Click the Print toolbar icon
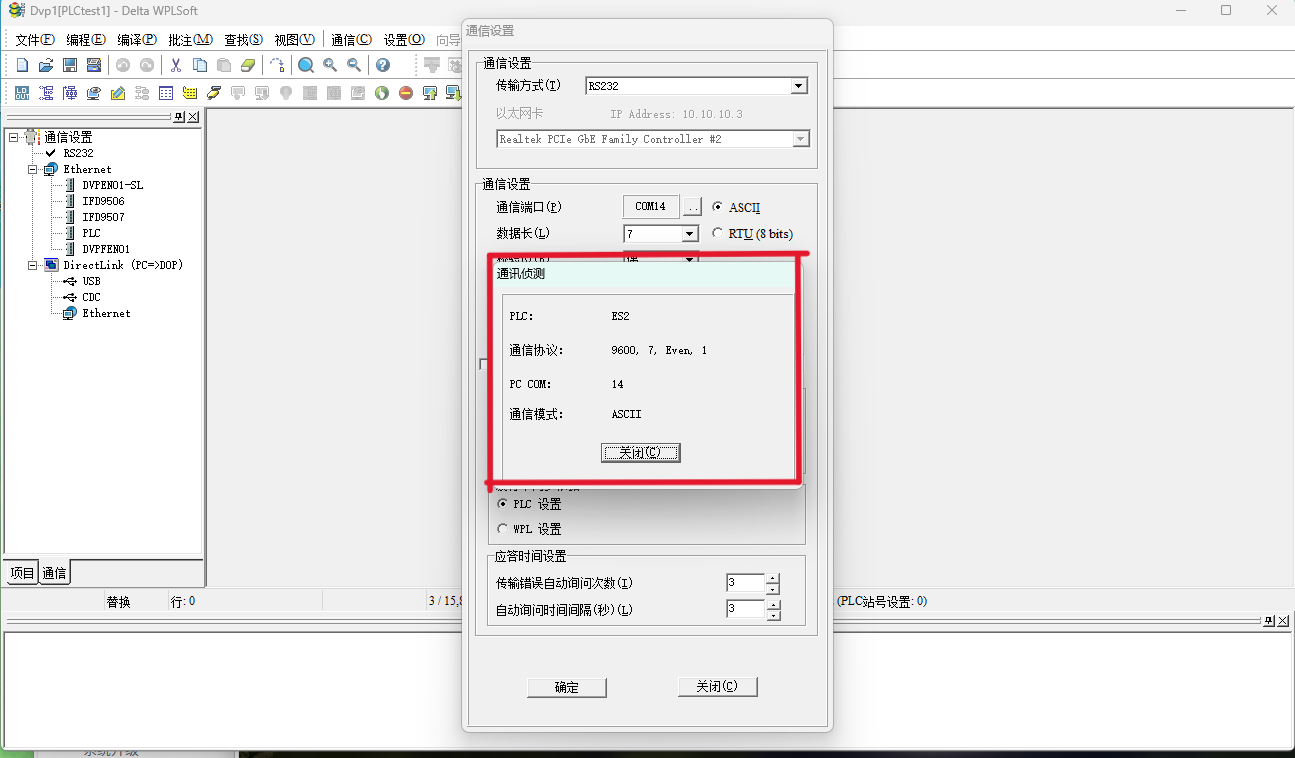The width and height of the screenshot is (1295, 758). click(94, 65)
